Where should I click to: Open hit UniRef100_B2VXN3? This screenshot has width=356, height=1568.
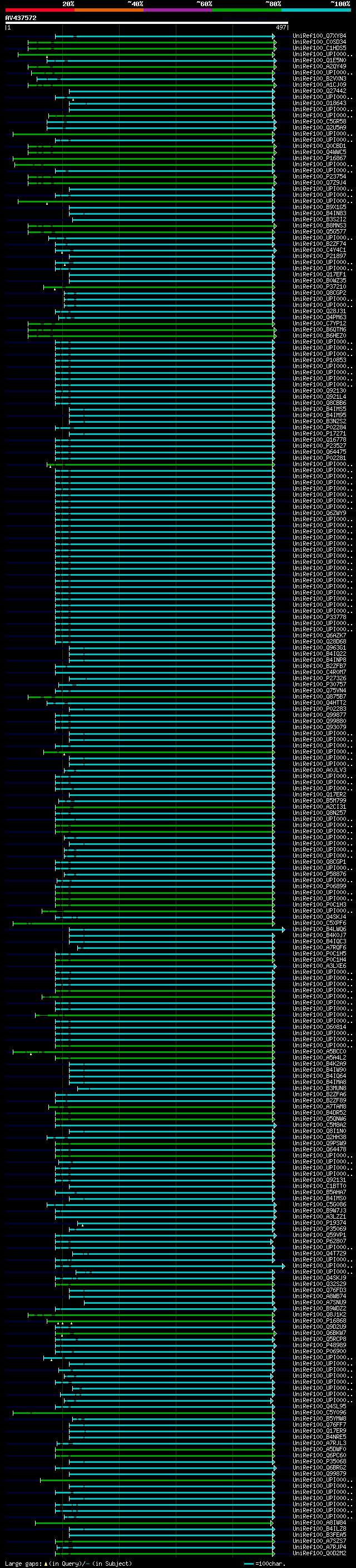click(319, 79)
